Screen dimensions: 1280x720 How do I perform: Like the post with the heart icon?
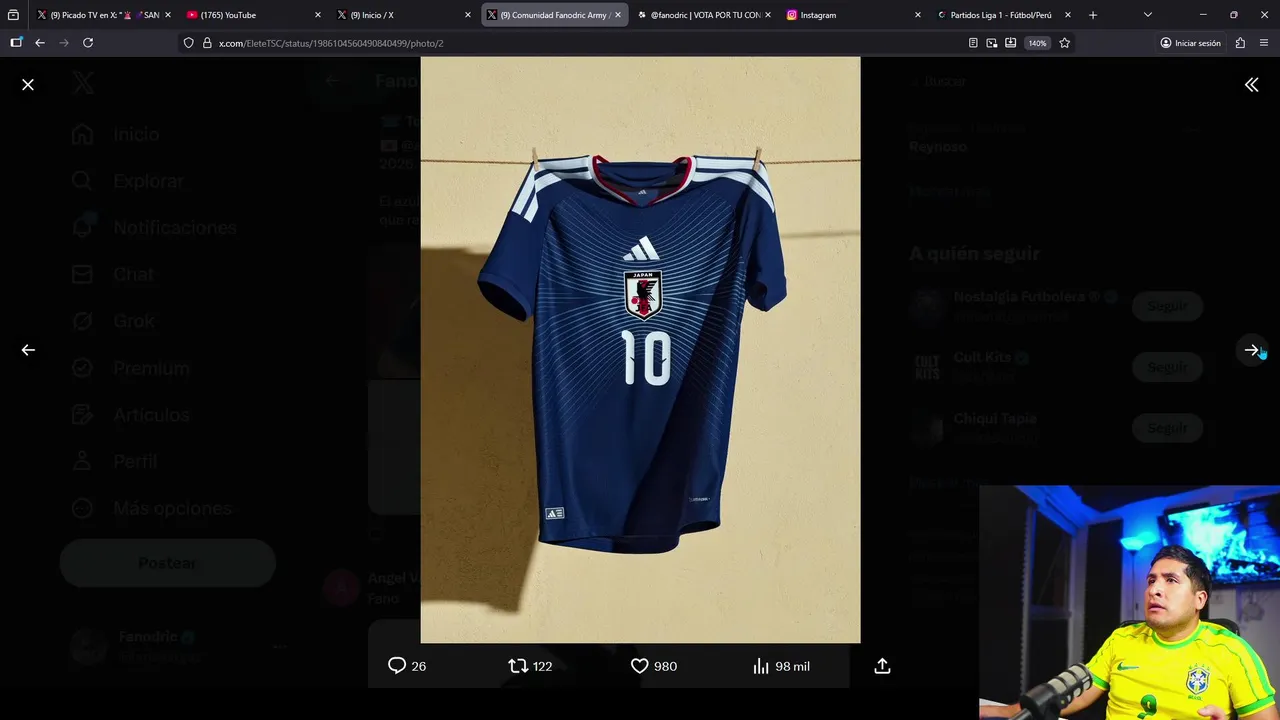pyautogui.click(x=653, y=666)
